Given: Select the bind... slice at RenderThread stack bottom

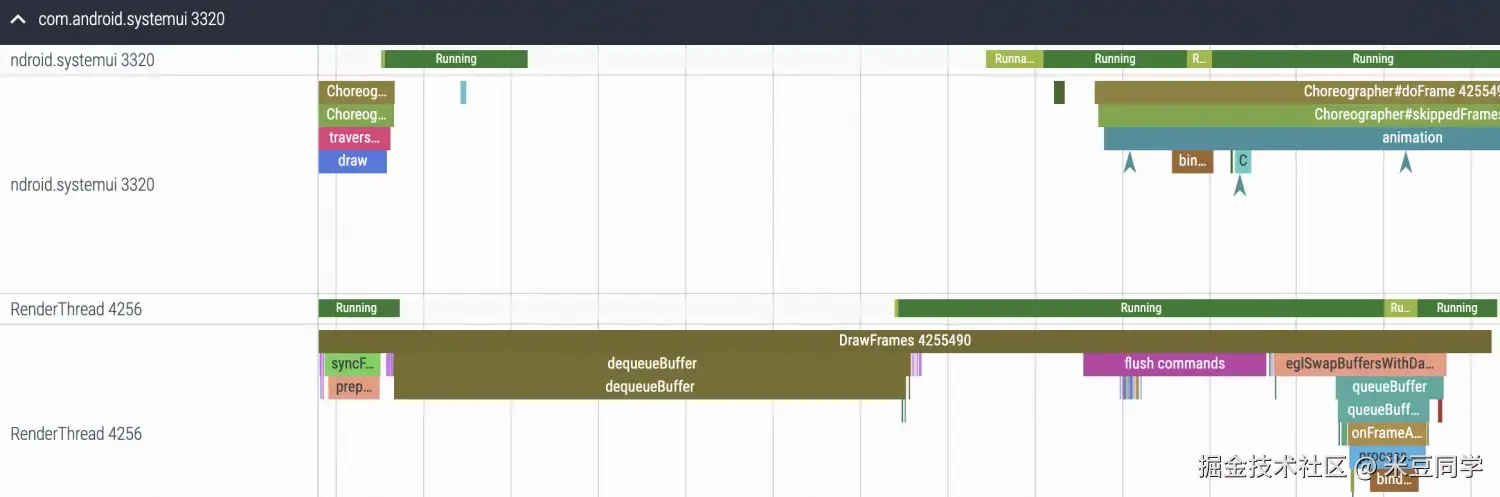Looking at the screenshot, I should 1393,480.
